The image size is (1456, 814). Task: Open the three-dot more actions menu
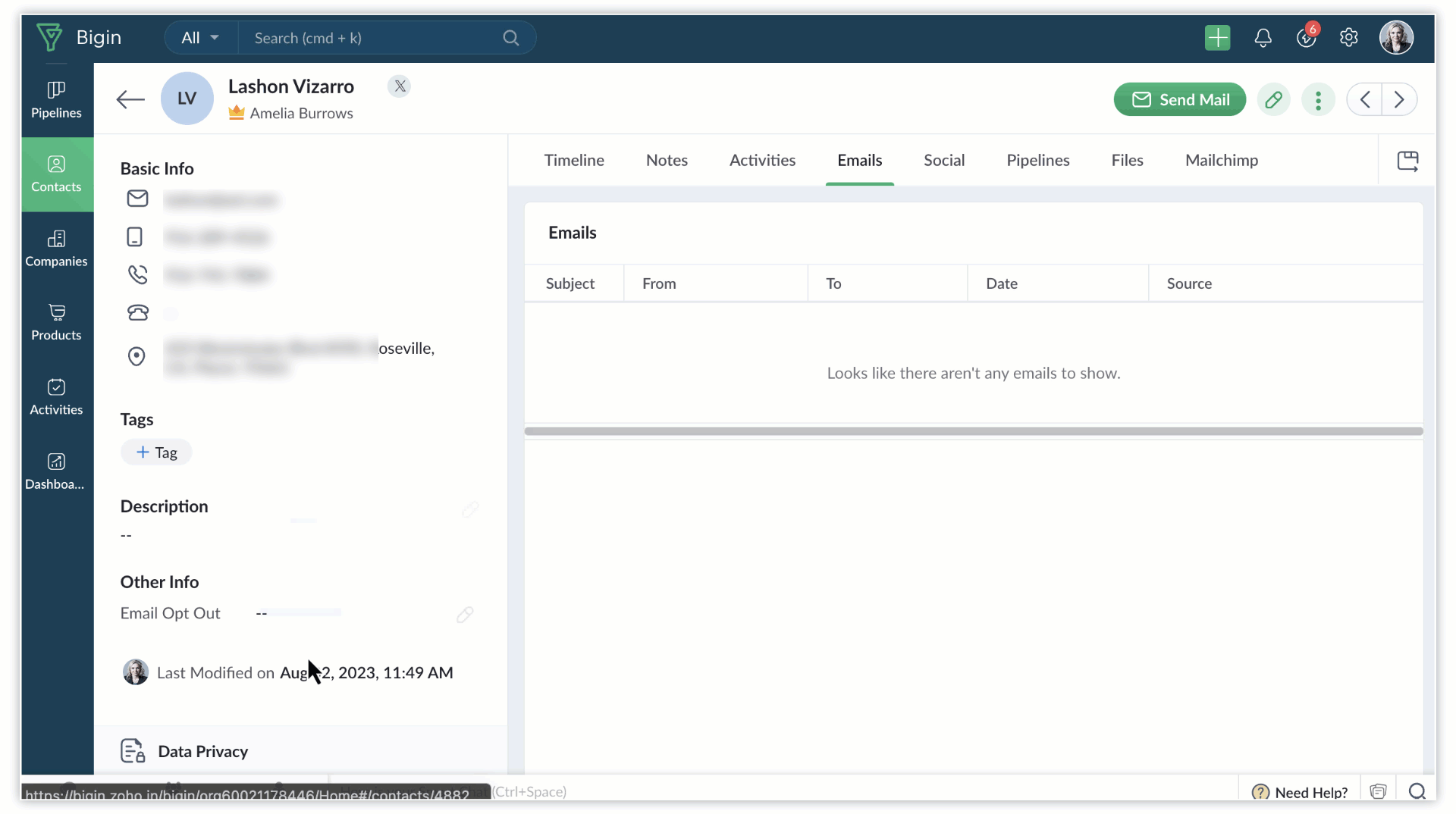(1318, 99)
